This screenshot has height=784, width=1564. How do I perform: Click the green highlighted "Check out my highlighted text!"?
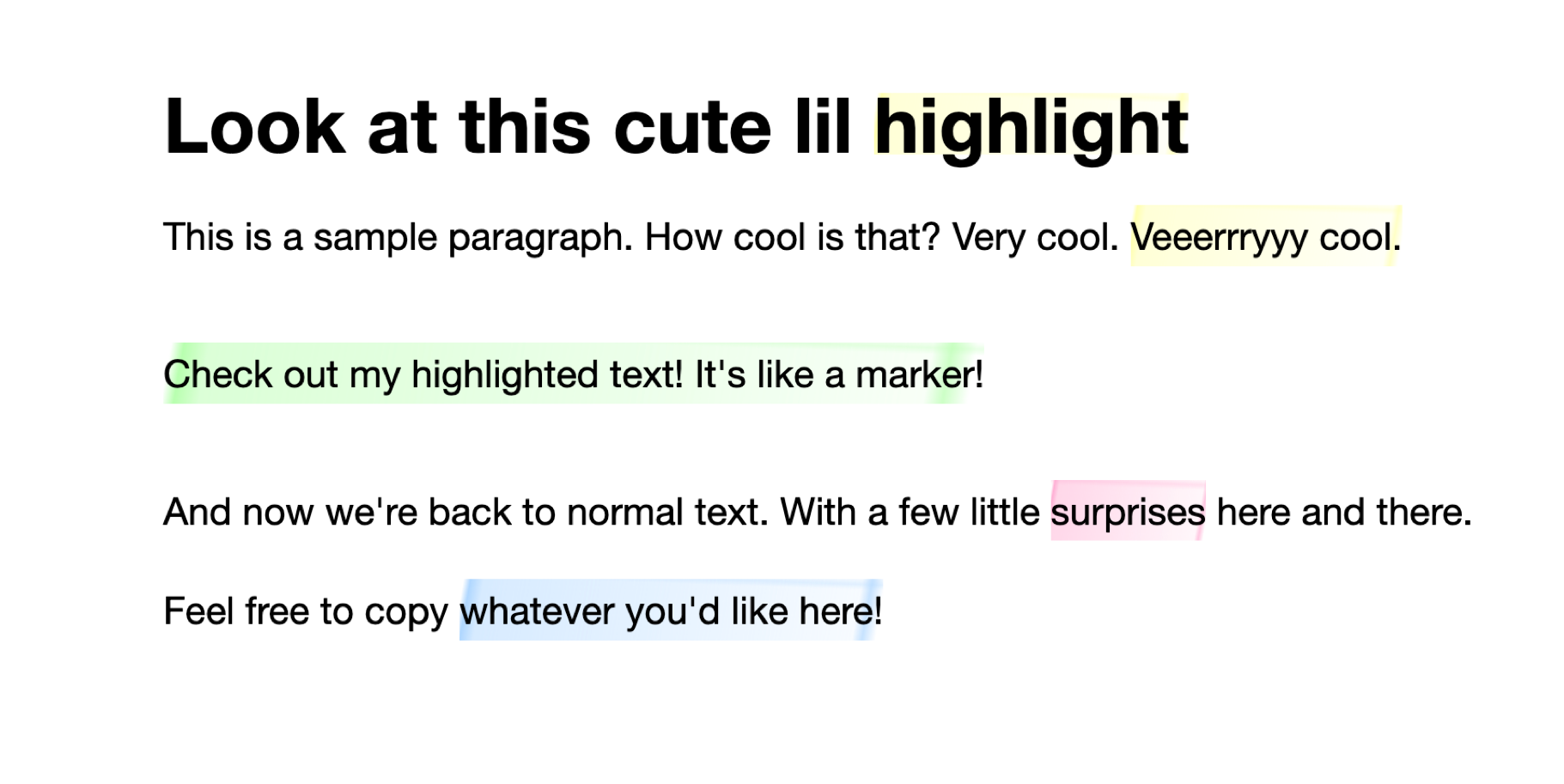423,375
